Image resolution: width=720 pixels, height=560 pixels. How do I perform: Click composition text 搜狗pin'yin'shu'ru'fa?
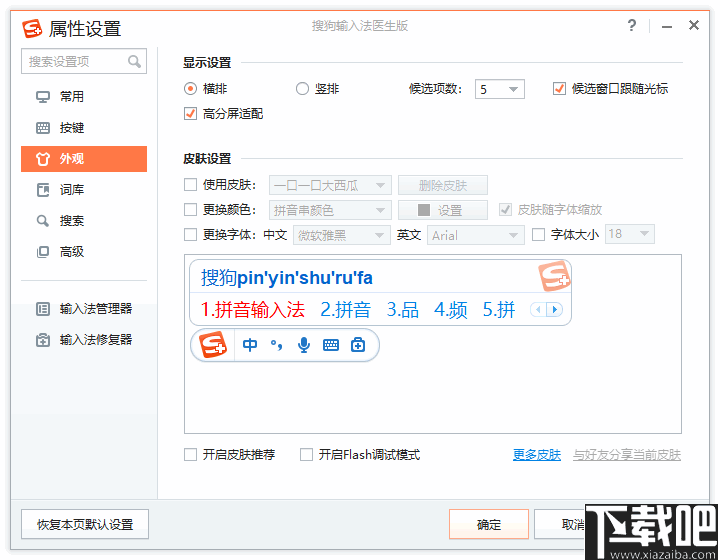(287, 278)
